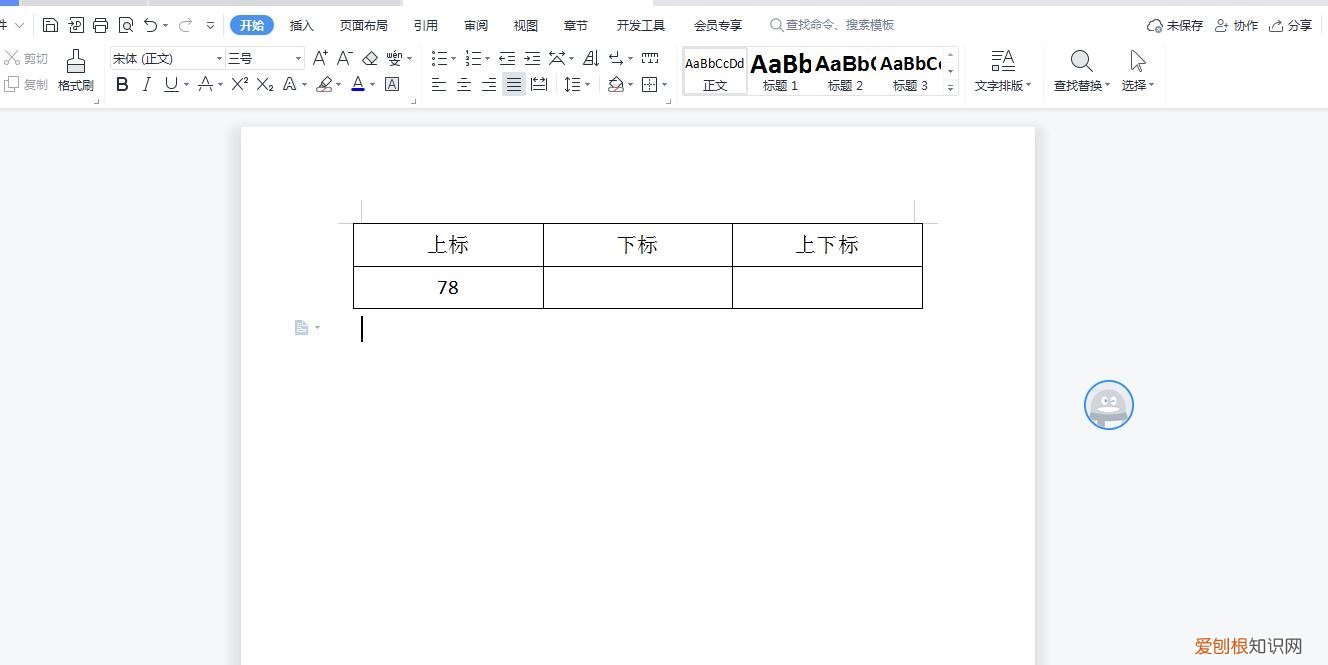This screenshot has height=665, width=1328.
Task: Click the font color swatch
Action: [357, 85]
